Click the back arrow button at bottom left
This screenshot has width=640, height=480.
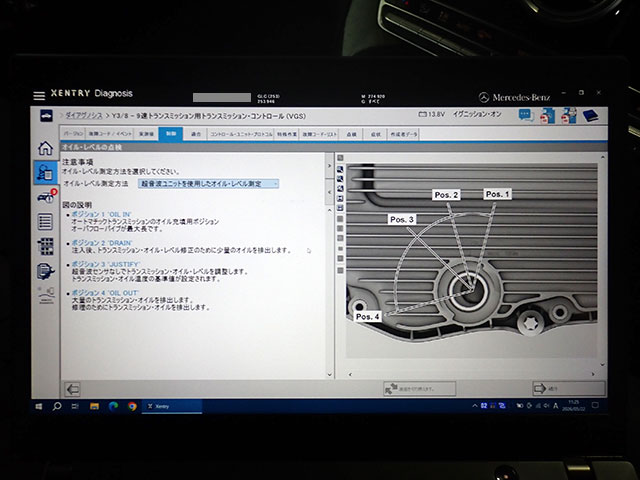tap(73, 389)
